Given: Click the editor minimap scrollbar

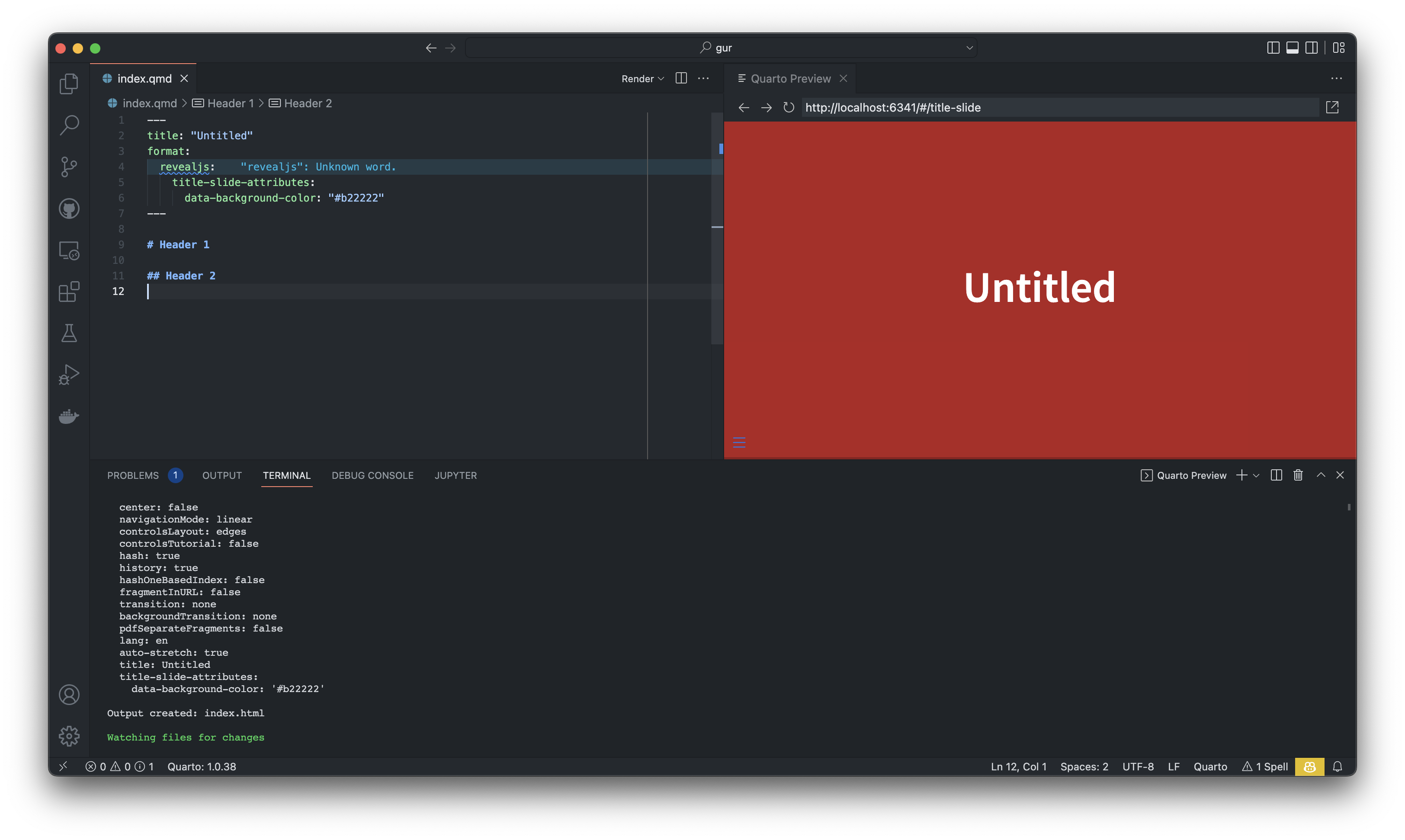Looking at the screenshot, I should 717,228.
